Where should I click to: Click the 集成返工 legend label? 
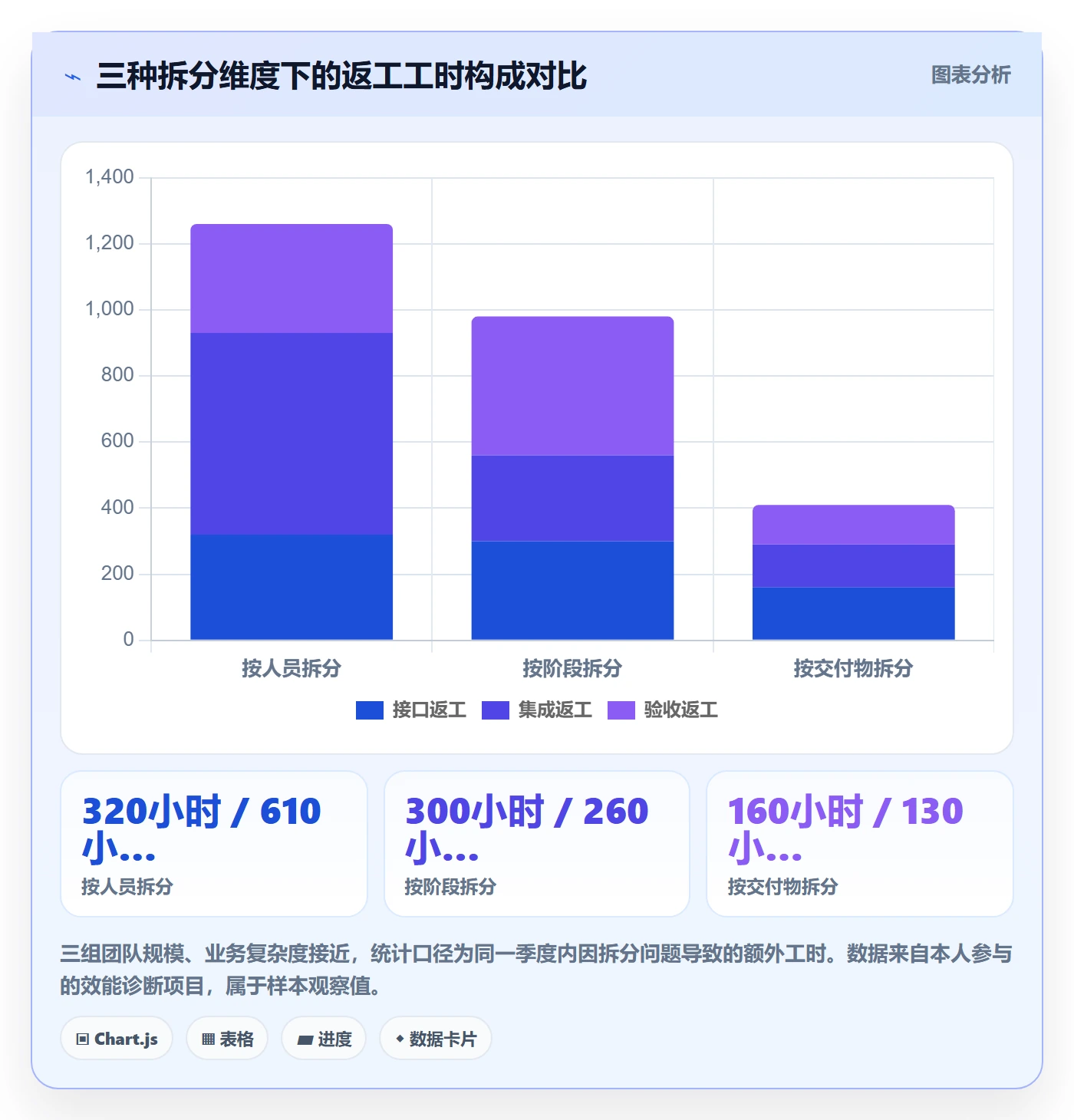555,710
